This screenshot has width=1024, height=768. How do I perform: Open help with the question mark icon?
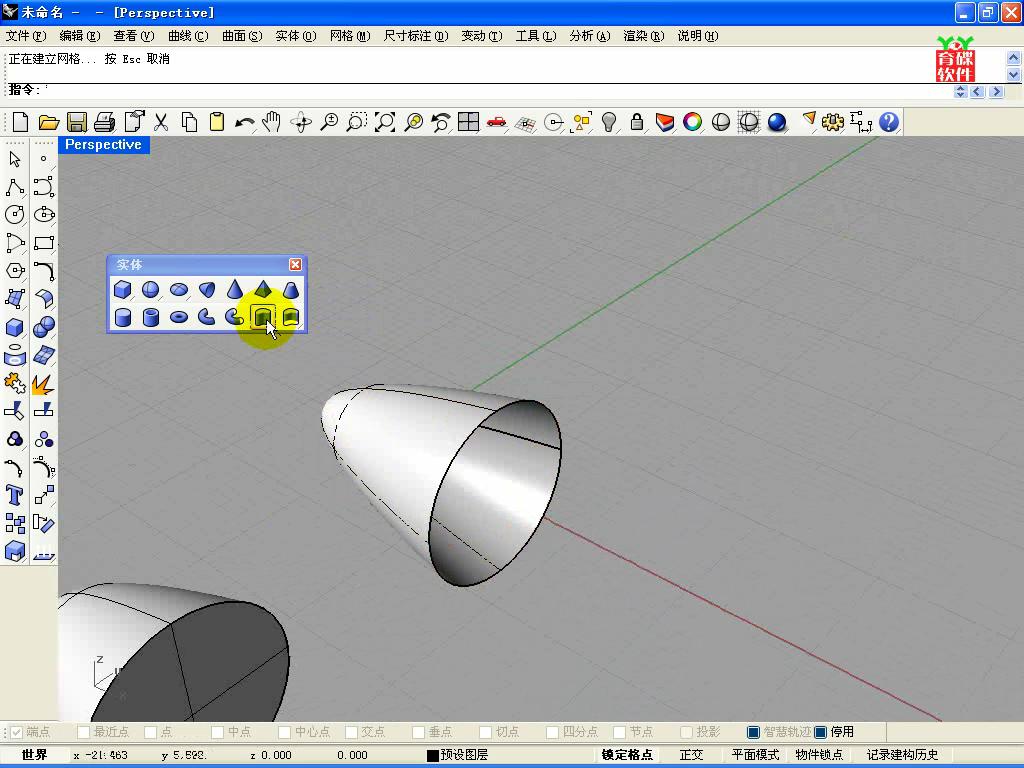889,122
